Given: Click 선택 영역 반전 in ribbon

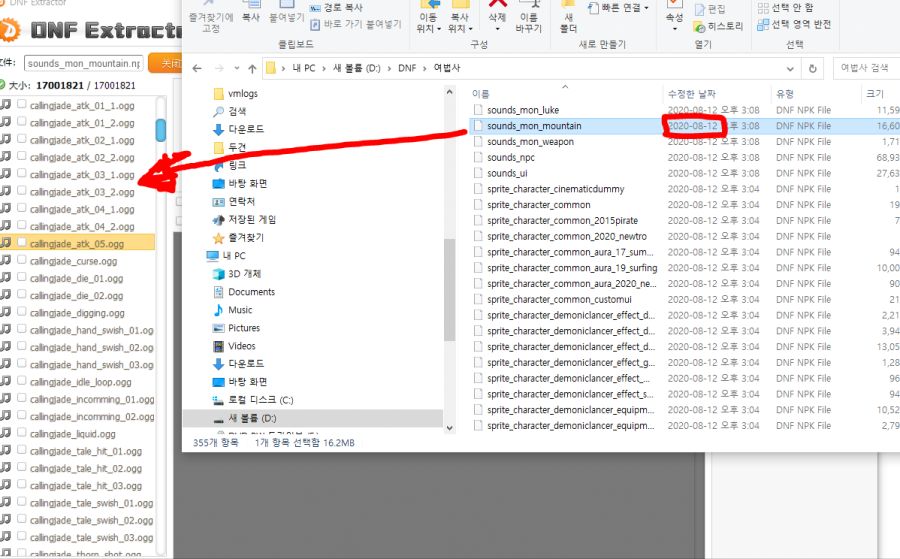Looking at the screenshot, I should click(794, 24).
